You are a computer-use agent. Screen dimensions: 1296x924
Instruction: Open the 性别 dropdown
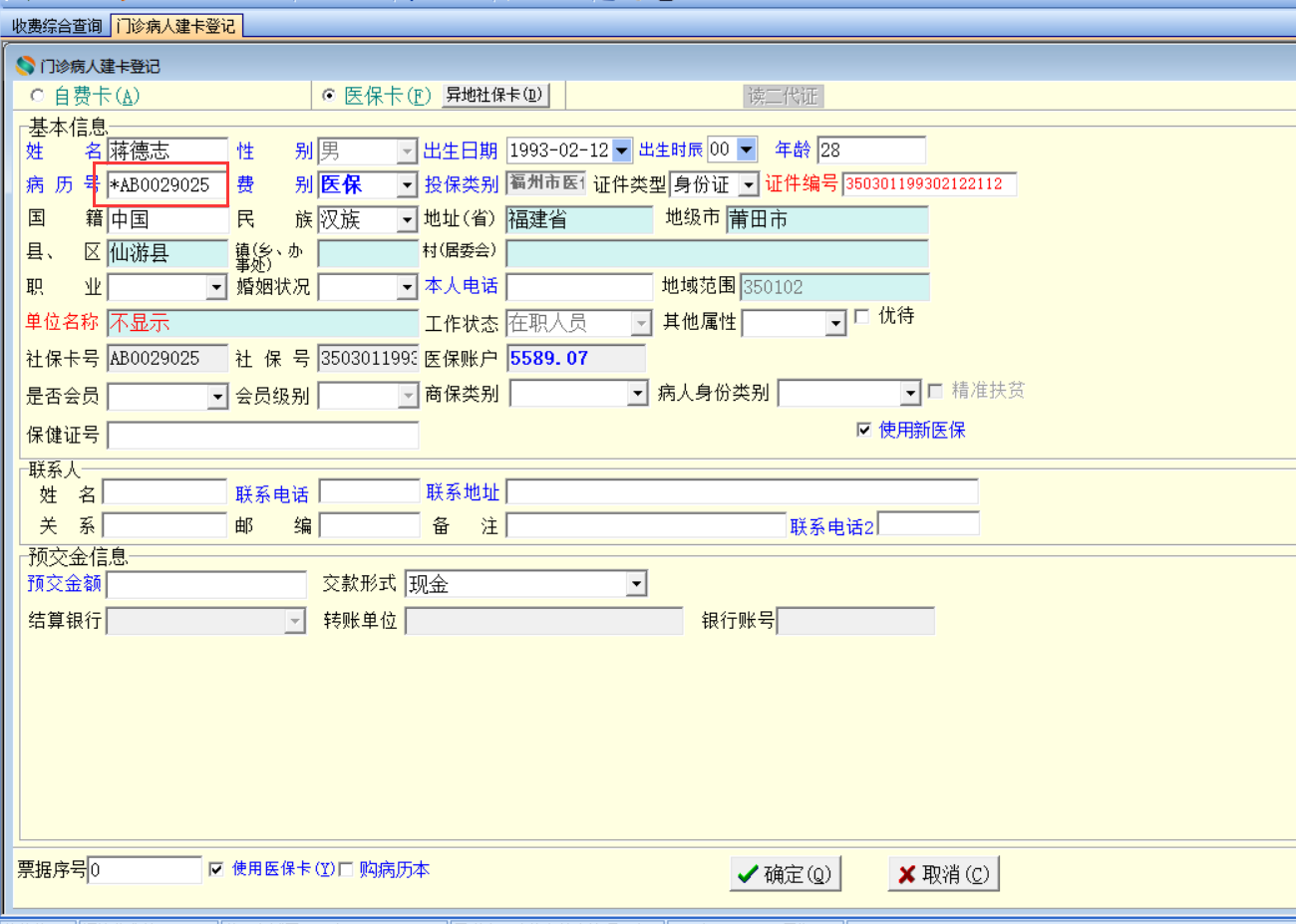pos(407,152)
